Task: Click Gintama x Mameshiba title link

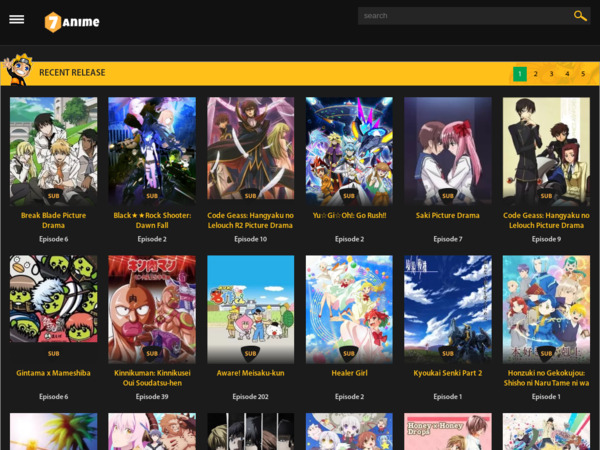Action: [54, 373]
